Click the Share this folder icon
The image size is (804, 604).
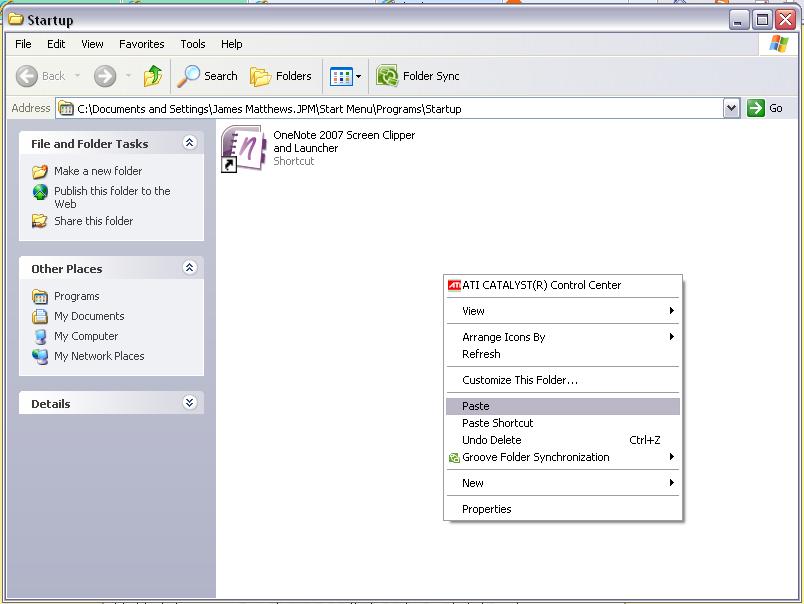click(x=40, y=221)
